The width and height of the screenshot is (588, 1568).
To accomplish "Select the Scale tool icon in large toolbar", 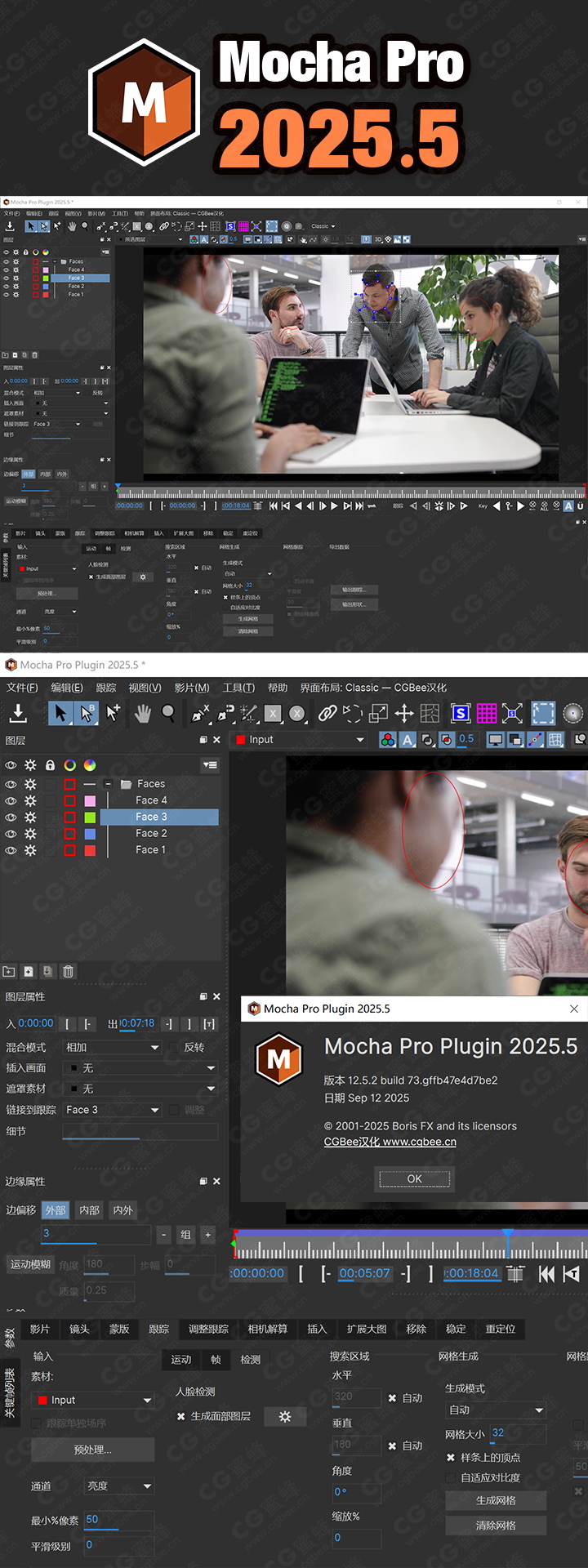I will point(378,713).
